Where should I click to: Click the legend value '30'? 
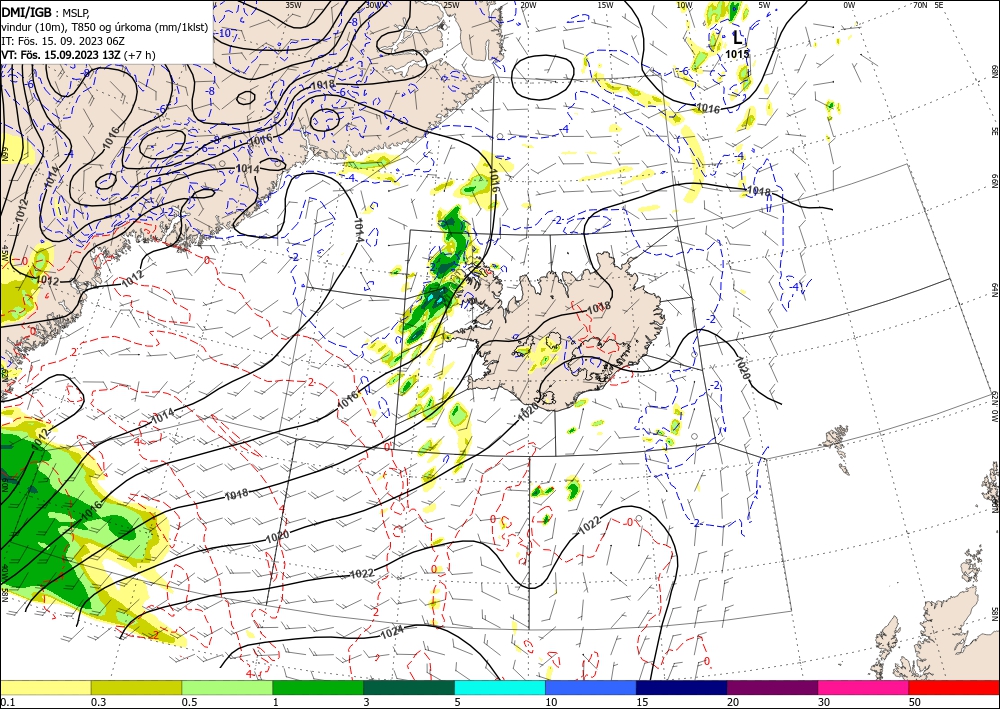[x=824, y=702]
